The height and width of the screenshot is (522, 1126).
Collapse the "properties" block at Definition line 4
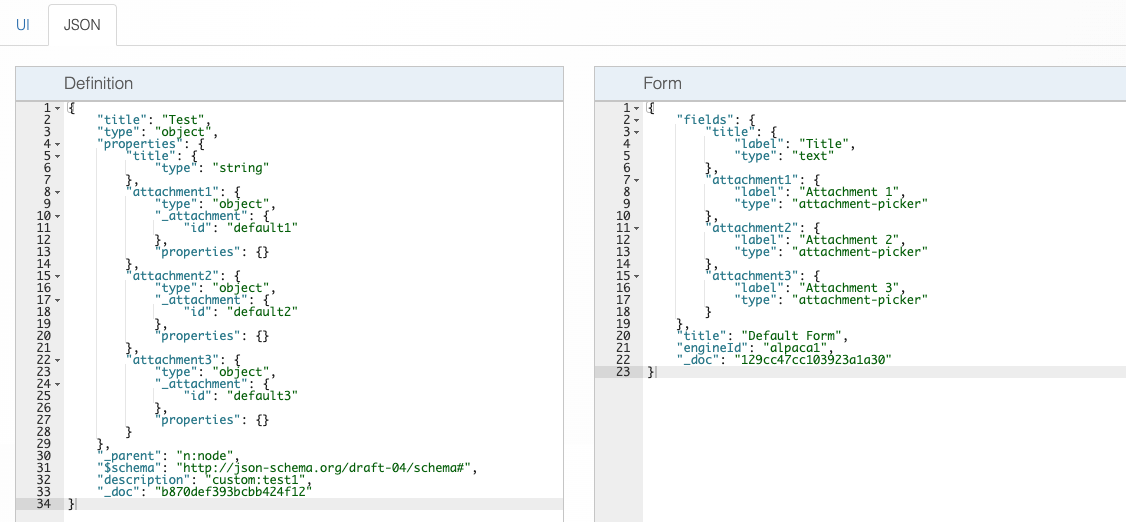[57, 144]
